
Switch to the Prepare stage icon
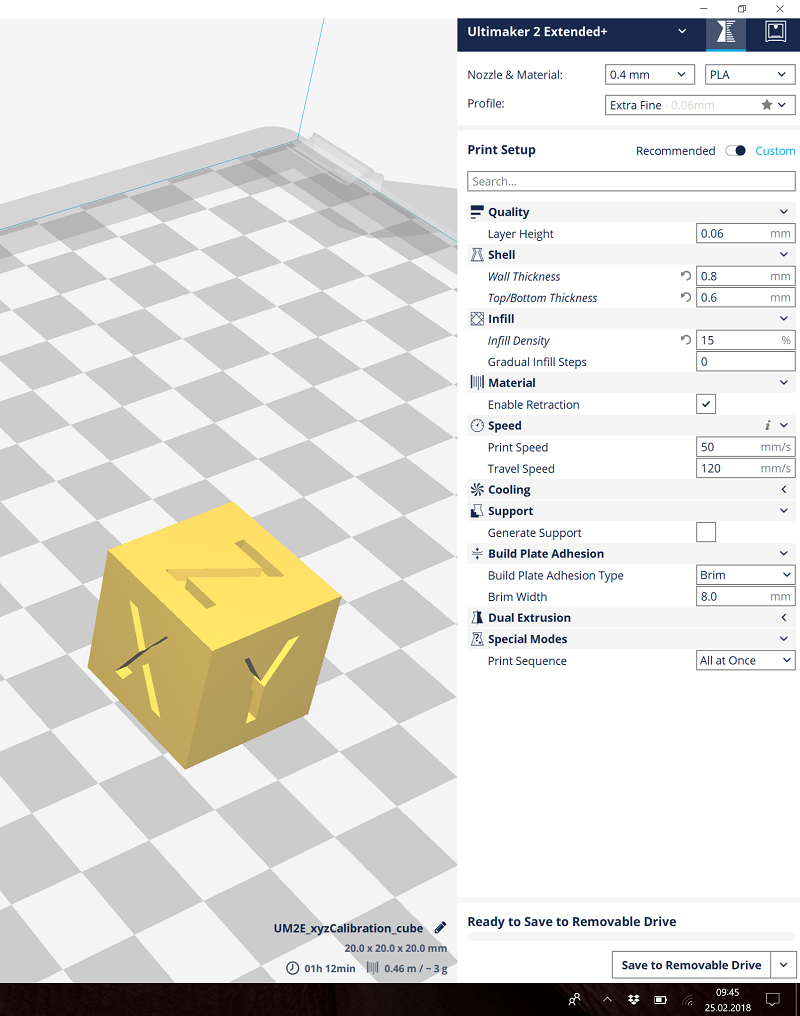pos(726,32)
